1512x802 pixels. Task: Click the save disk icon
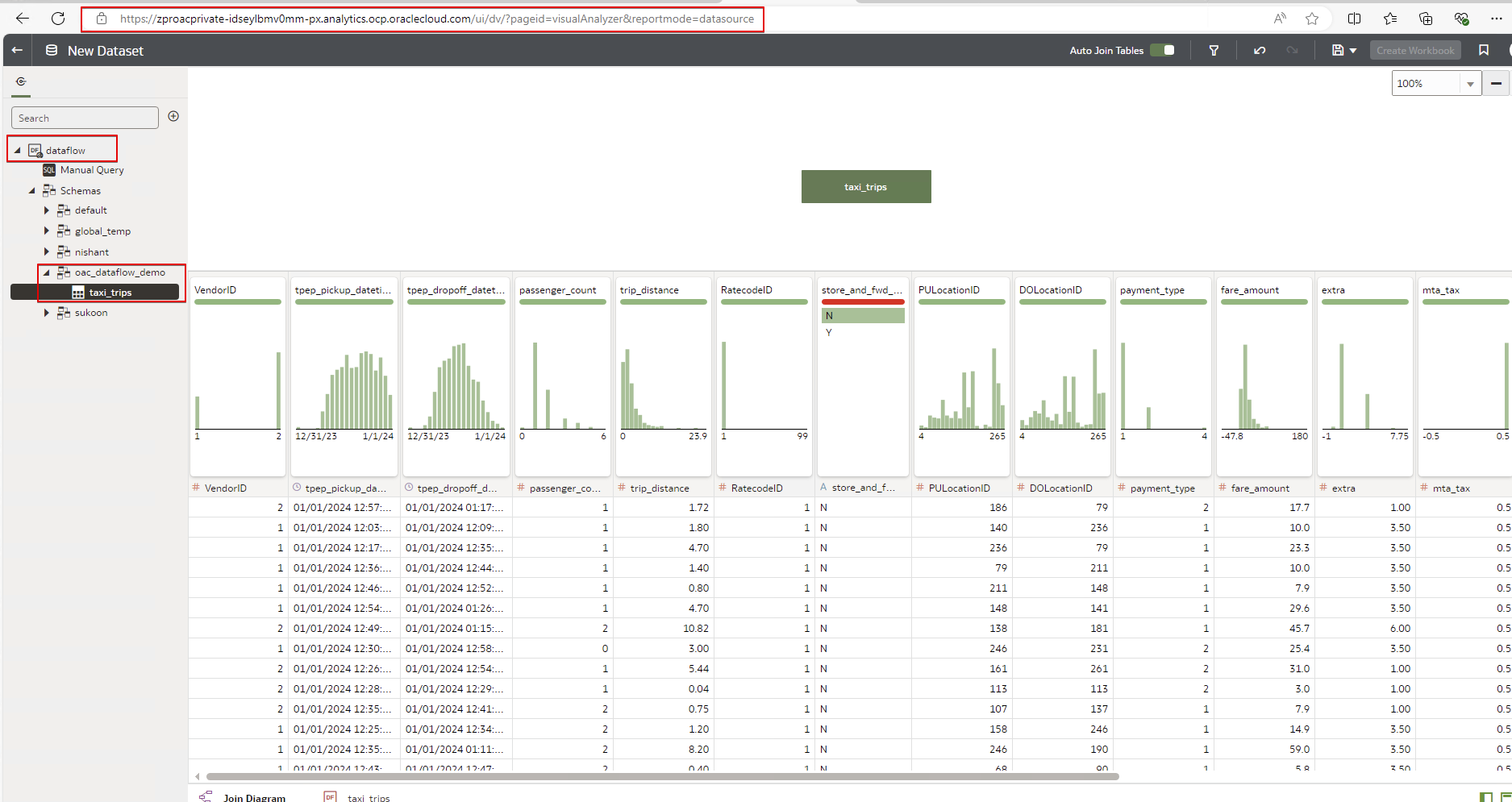click(1338, 51)
